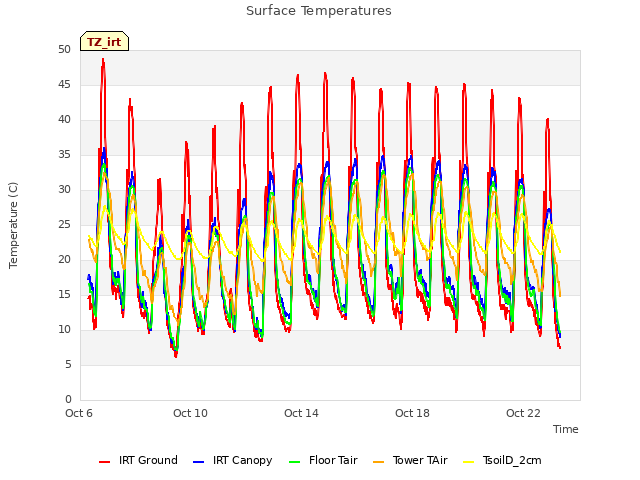
Task: Toggle the Floor Tair legend entry
Action: click(323, 460)
